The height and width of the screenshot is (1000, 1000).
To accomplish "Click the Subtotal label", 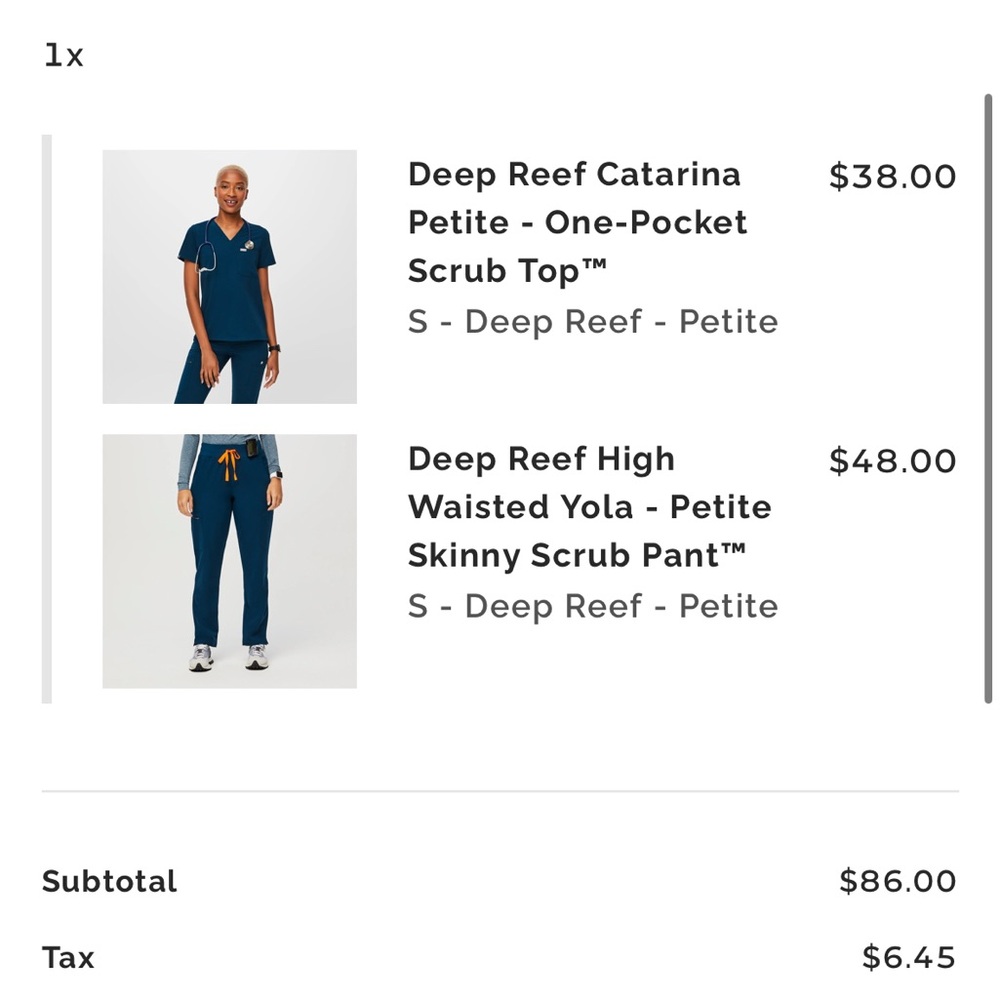I will coord(108,881).
